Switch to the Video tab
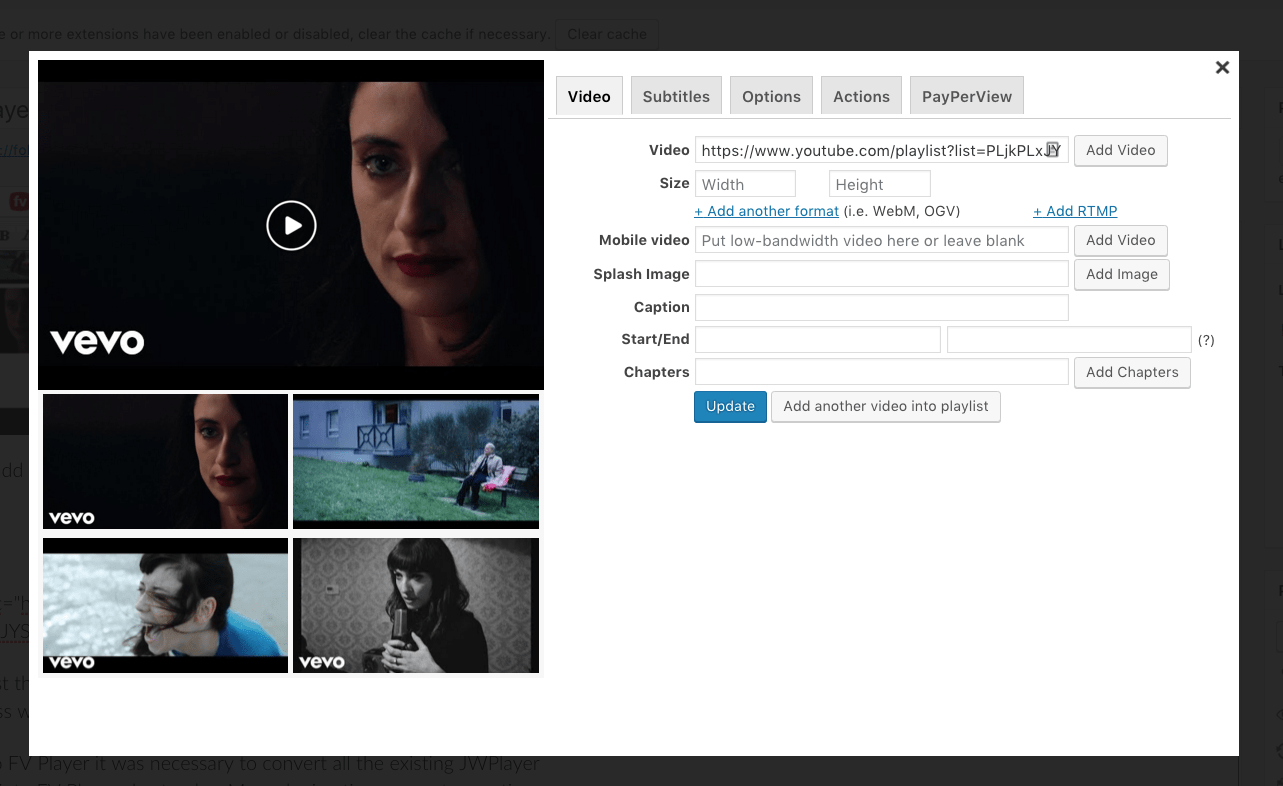Image resolution: width=1283 pixels, height=786 pixels. 589,96
